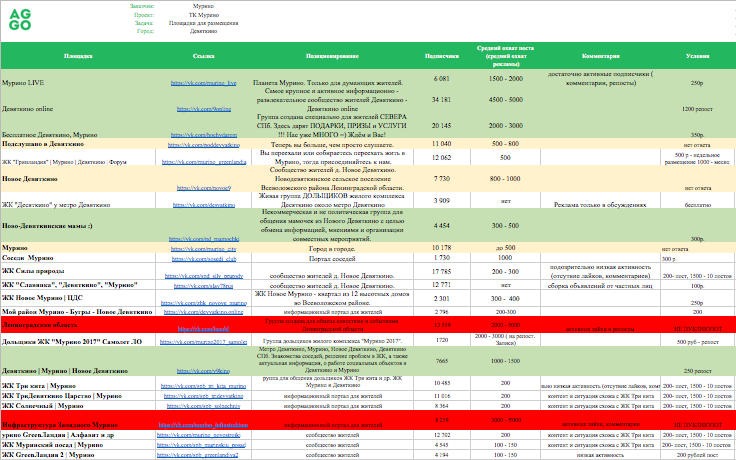
Task: Select the 'бесплатно' condition cell
Action: (698, 205)
